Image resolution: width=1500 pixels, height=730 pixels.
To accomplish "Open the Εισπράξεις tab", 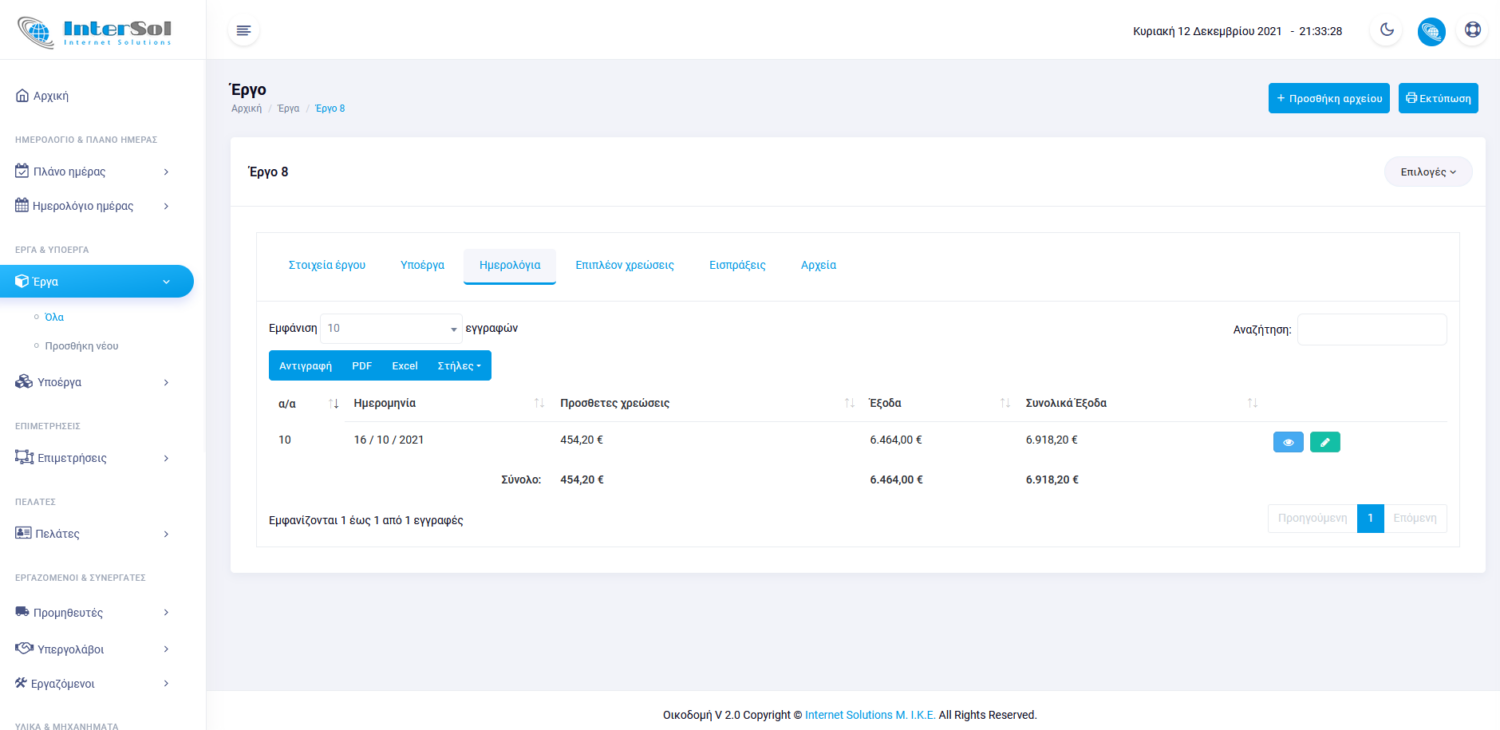I will click(x=737, y=266).
